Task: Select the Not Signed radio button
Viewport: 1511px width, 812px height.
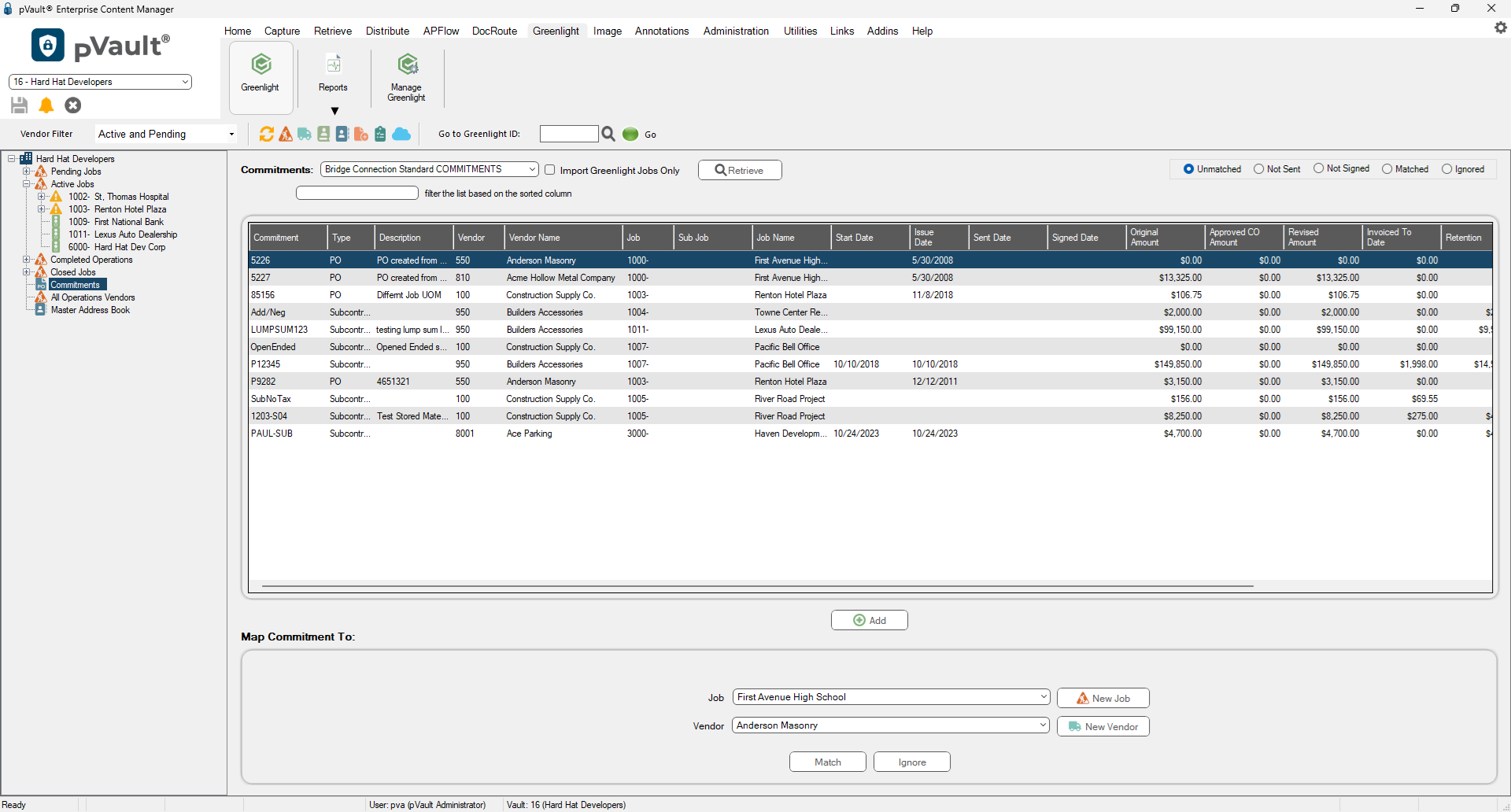Action: click(x=1319, y=168)
